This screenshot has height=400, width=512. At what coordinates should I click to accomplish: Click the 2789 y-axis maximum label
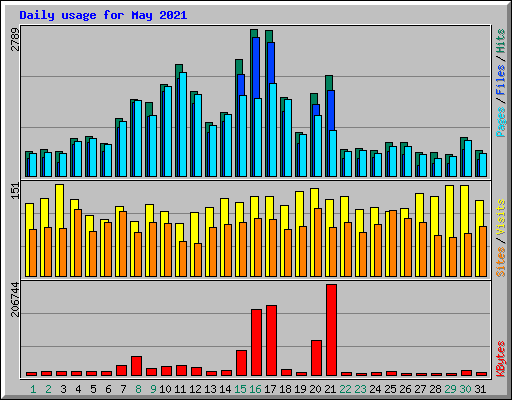pos(15,39)
